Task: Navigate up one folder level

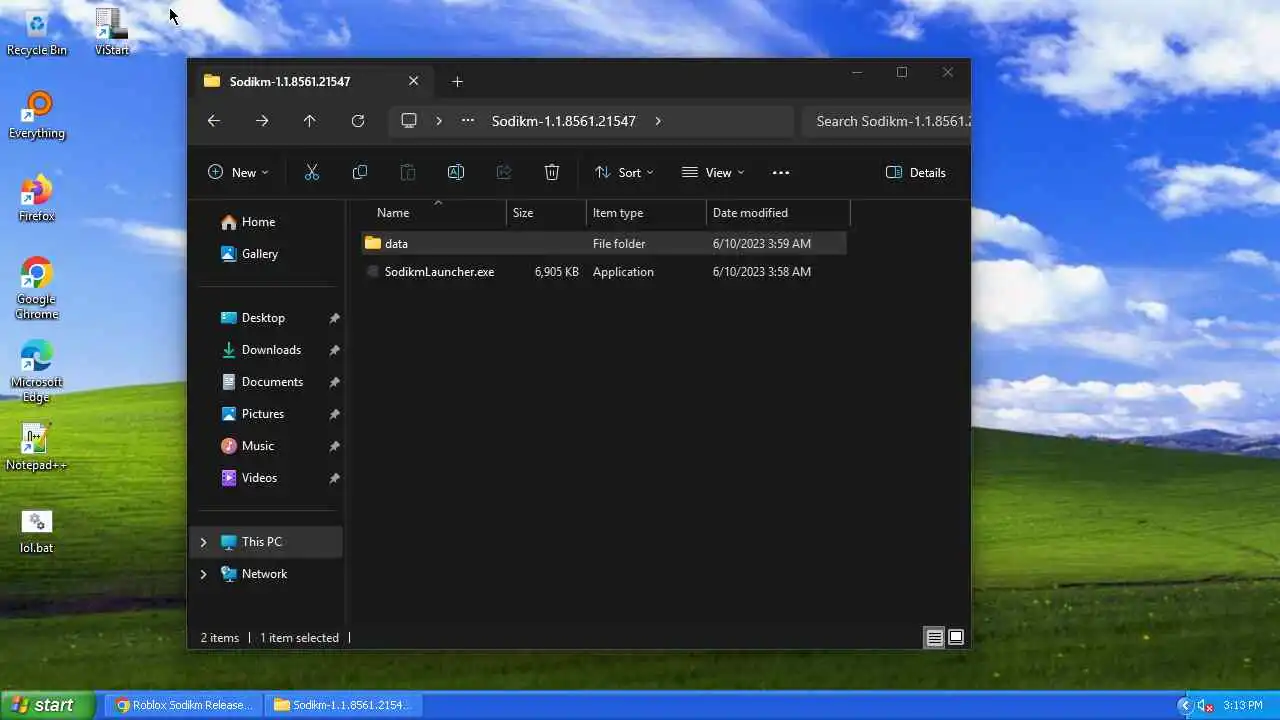Action: (310, 121)
